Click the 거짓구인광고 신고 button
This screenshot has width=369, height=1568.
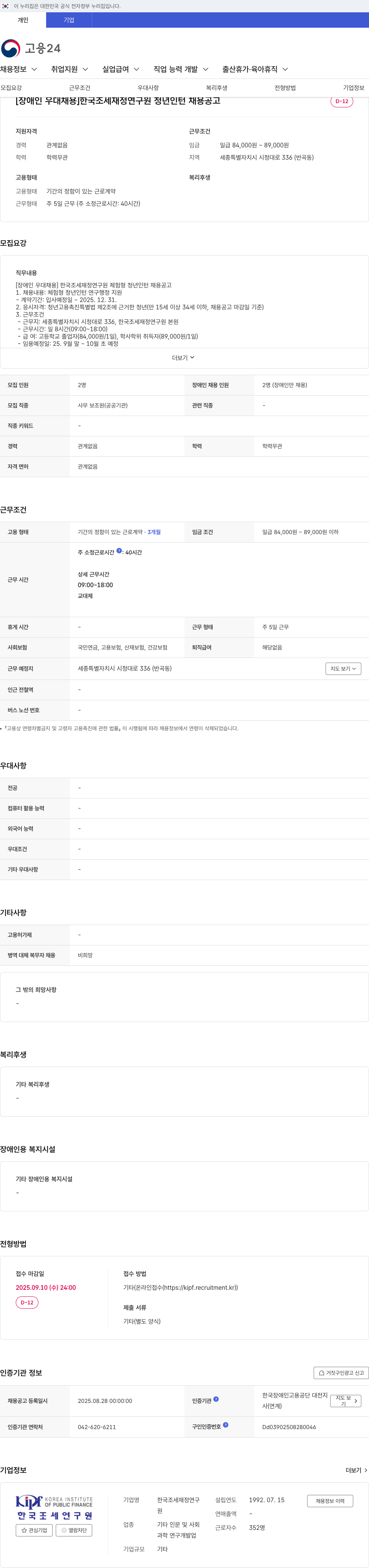coord(341,1373)
